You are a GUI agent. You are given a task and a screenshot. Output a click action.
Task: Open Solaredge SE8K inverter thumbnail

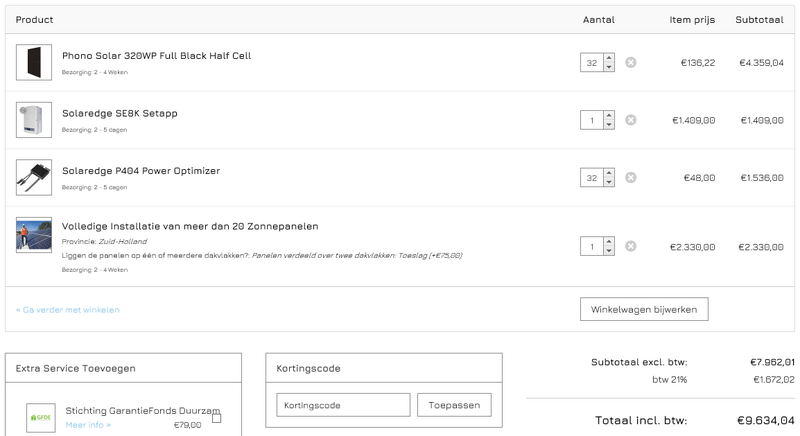coord(34,120)
